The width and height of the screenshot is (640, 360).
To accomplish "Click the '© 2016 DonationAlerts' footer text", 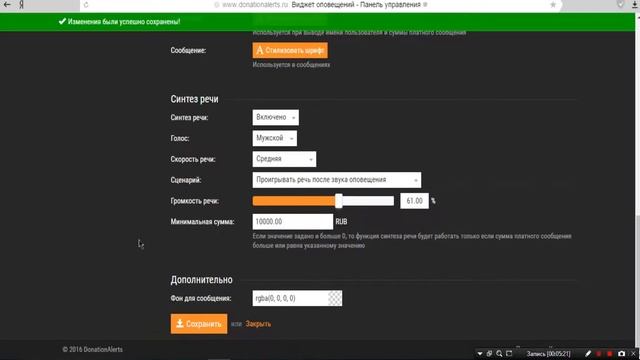I will point(93,349).
